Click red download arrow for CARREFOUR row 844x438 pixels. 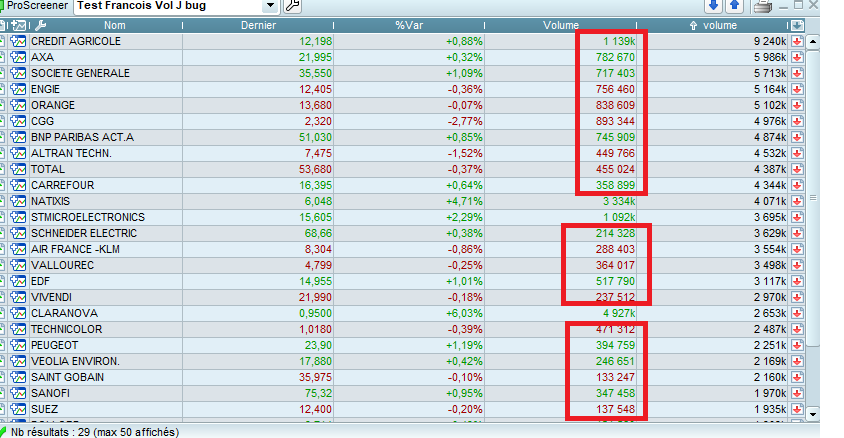pos(797,185)
